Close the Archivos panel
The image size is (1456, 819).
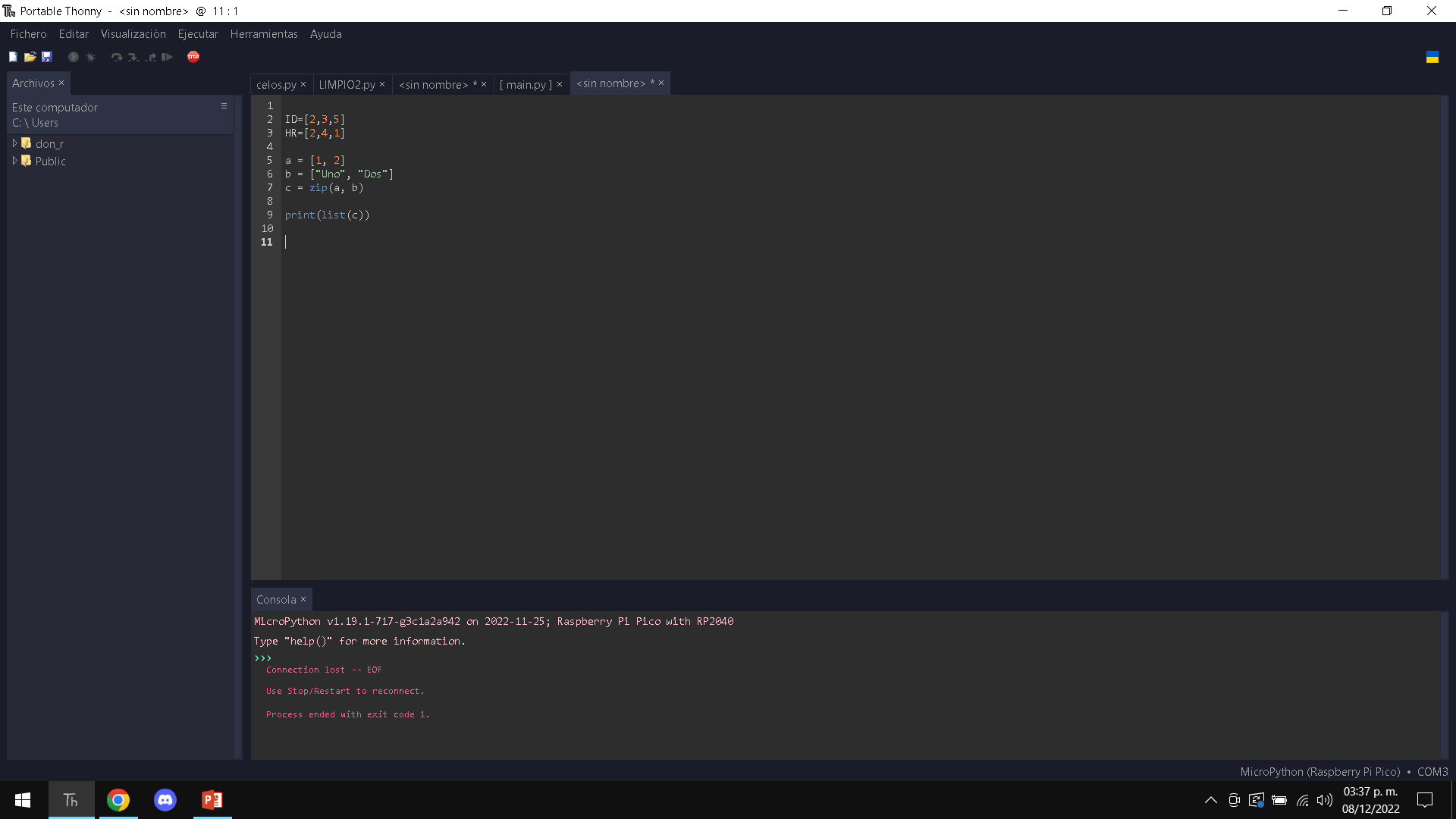tap(61, 83)
